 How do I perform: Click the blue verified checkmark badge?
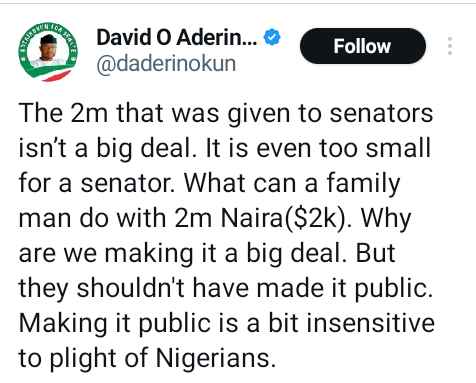[x=272, y=37]
